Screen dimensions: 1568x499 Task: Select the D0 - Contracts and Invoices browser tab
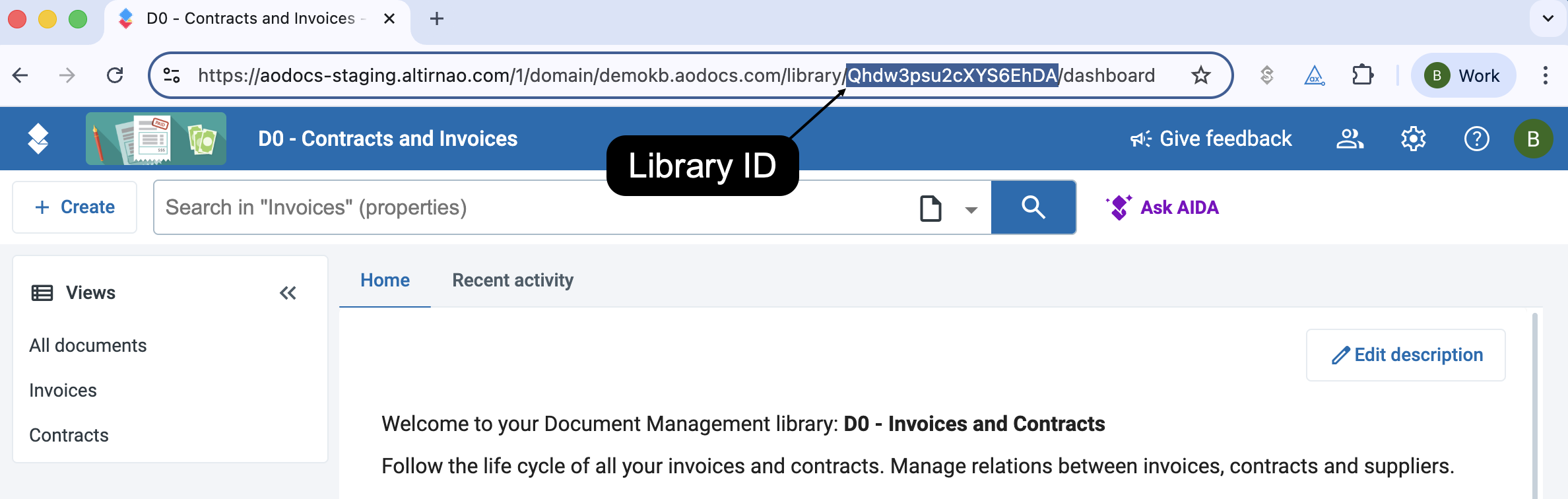click(257, 20)
